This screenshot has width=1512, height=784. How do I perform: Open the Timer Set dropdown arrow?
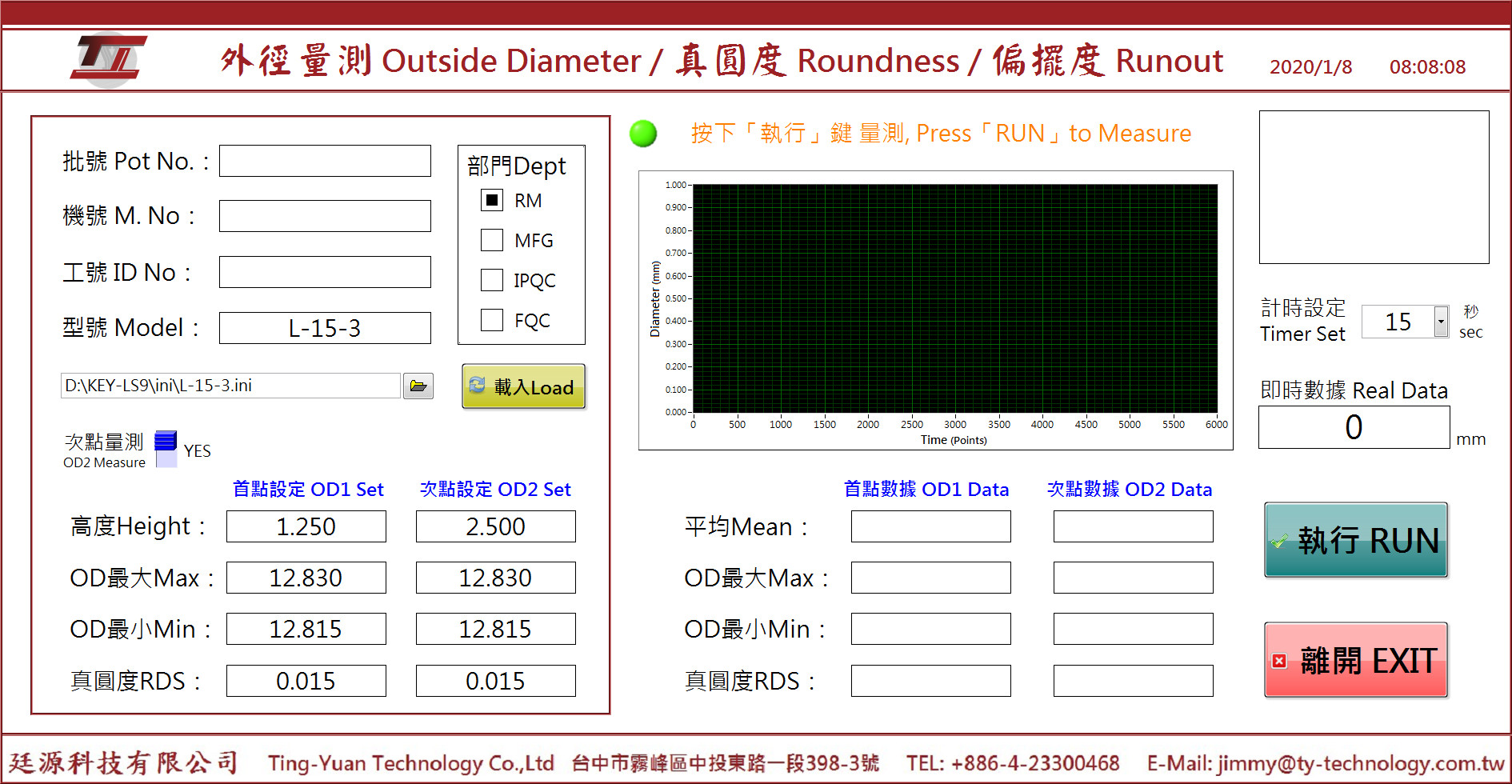pos(1441,322)
